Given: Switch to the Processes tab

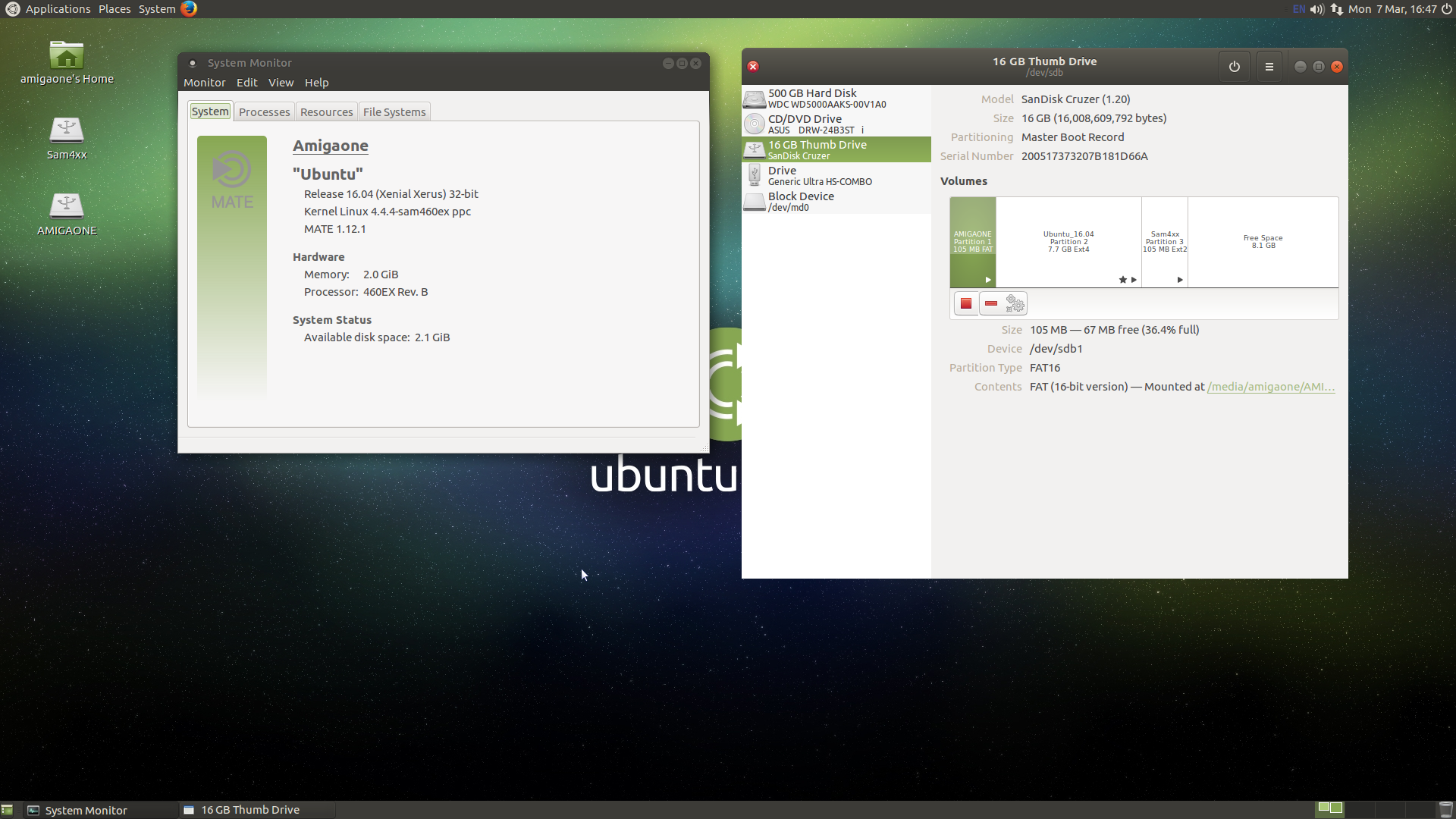Looking at the screenshot, I should coord(264,112).
